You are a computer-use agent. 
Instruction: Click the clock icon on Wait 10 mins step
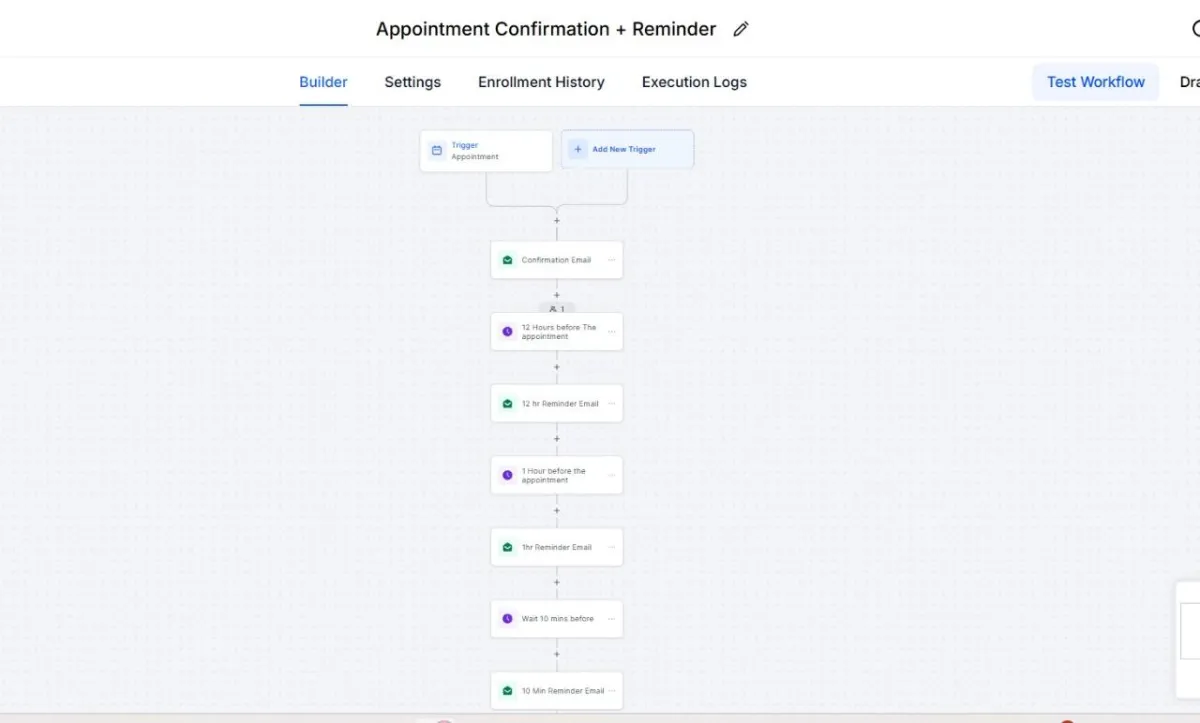pyautogui.click(x=507, y=619)
